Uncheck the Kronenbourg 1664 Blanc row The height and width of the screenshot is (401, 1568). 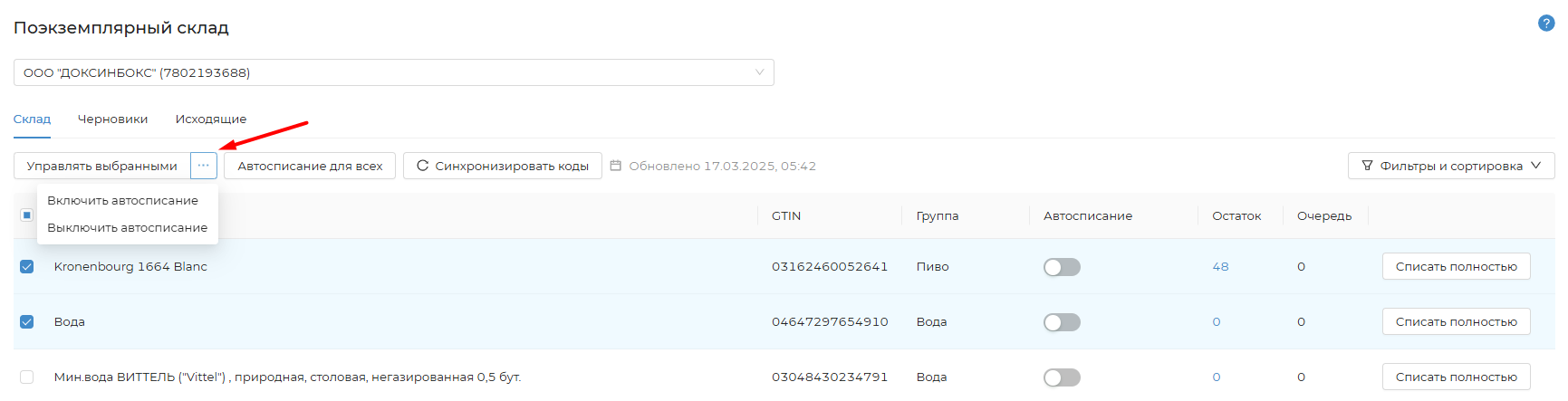[x=27, y=267]
